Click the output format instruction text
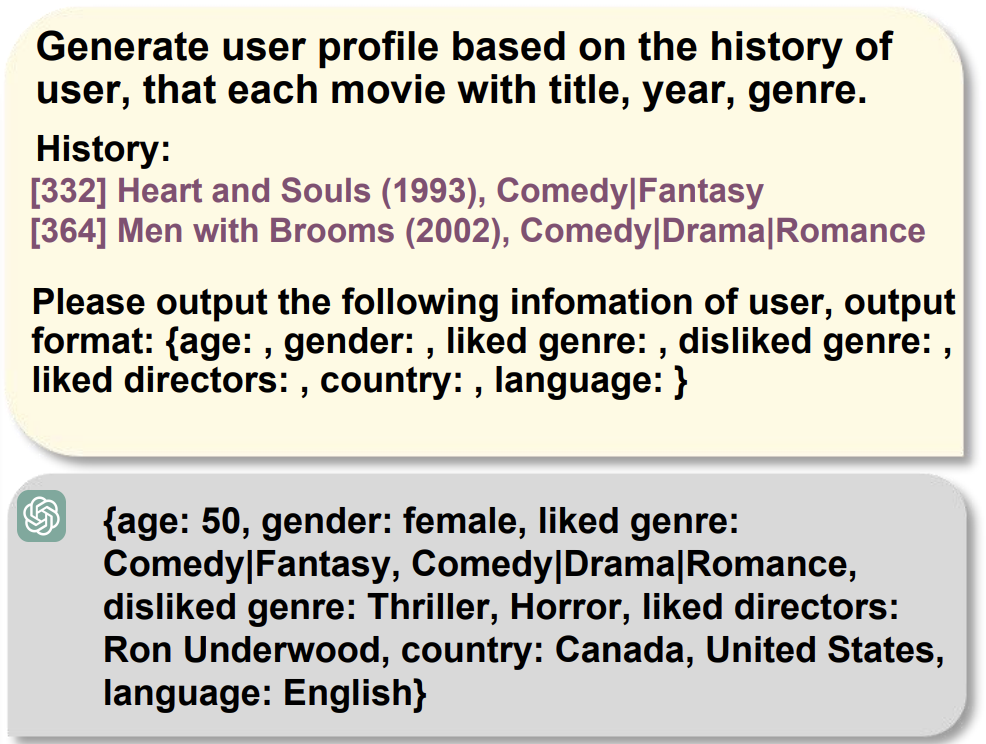The height and width of the screenshot is (744, 986). 494,341
